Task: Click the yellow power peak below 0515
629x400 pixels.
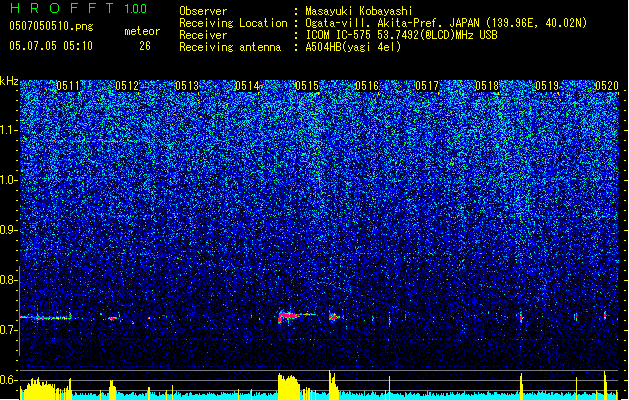Action: point(289,386)
